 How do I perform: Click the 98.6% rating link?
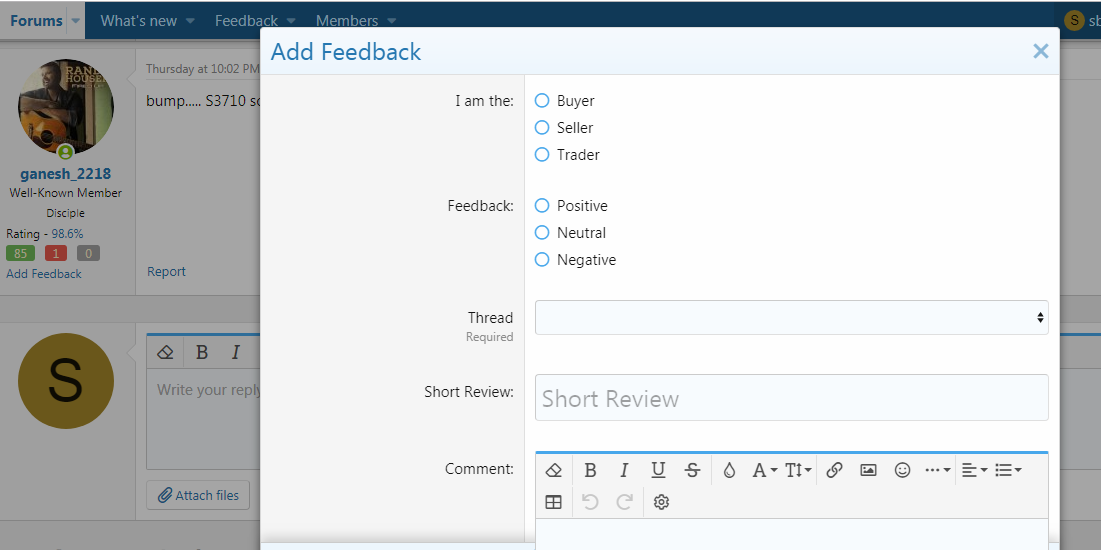pos(67,234)
